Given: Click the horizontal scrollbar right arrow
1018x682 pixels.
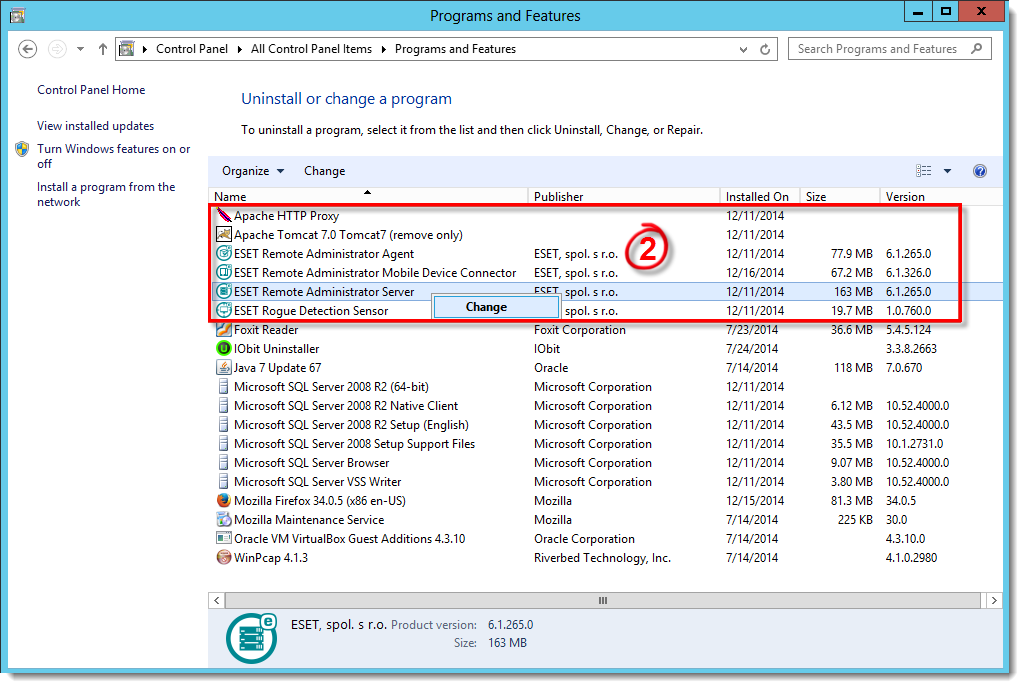Looking at the screenshot, I should tap(994, 600).
